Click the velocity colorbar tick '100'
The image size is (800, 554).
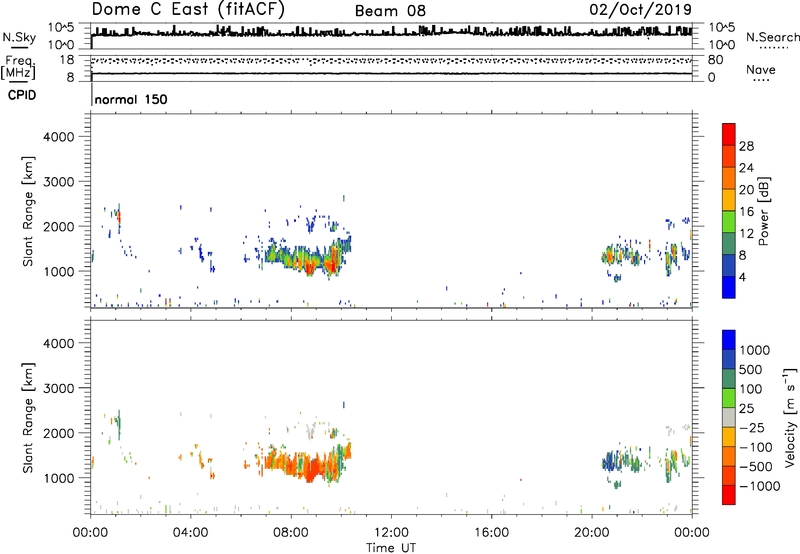click(x=751, y=389)
